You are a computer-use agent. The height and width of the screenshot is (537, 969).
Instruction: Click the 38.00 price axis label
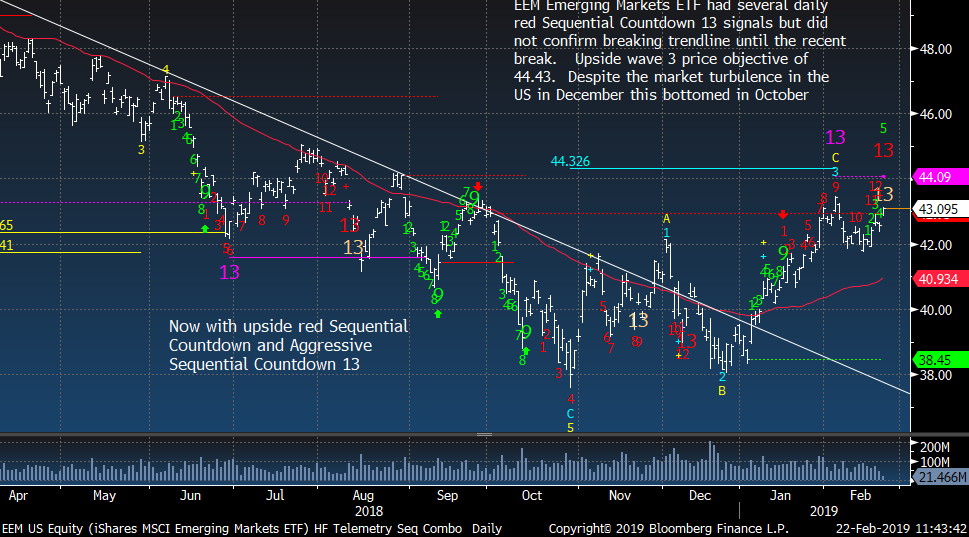tap(936, 375)
